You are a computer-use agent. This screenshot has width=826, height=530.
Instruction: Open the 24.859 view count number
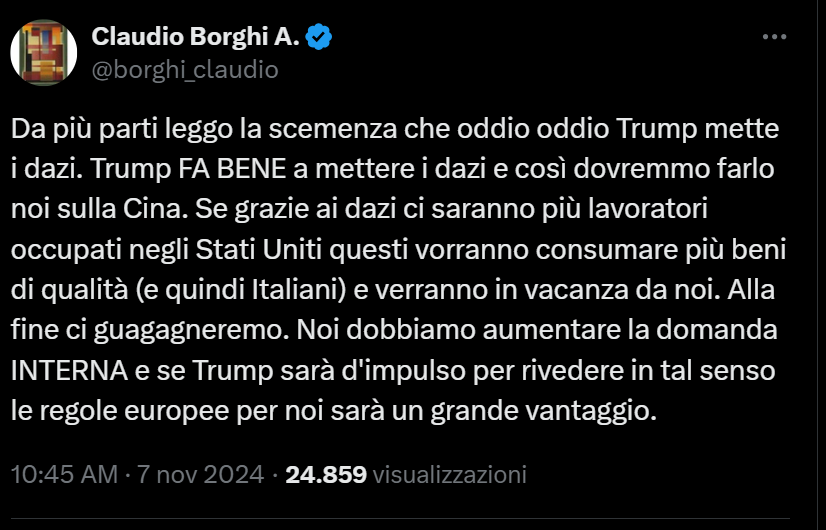point(326,473)
